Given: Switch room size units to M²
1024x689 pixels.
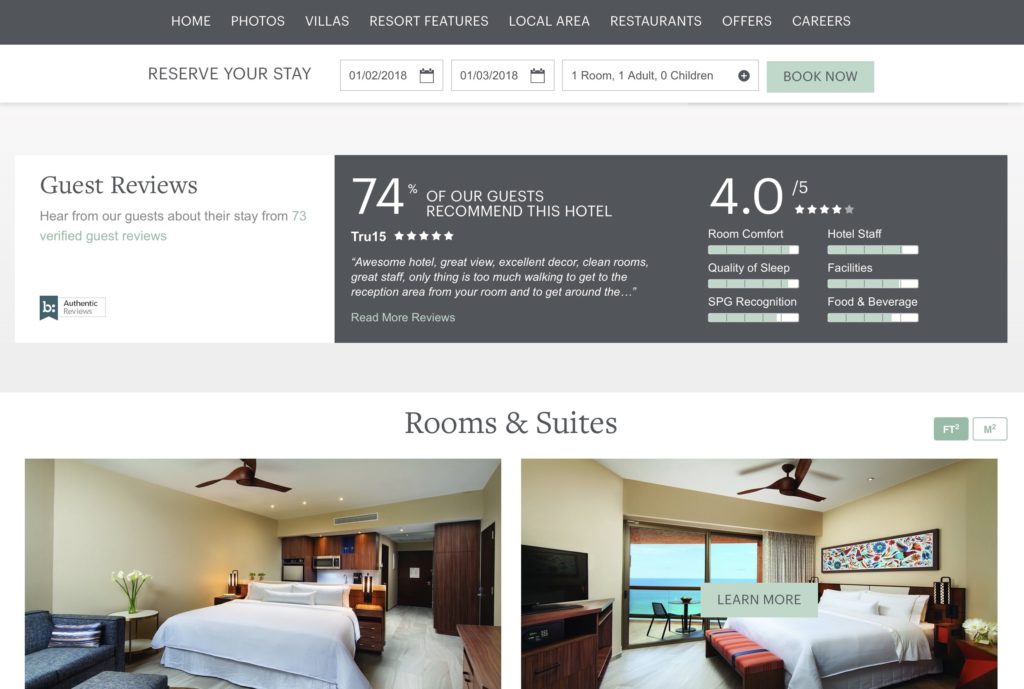Looking at the screenshot, I should (x=989, y=429).
